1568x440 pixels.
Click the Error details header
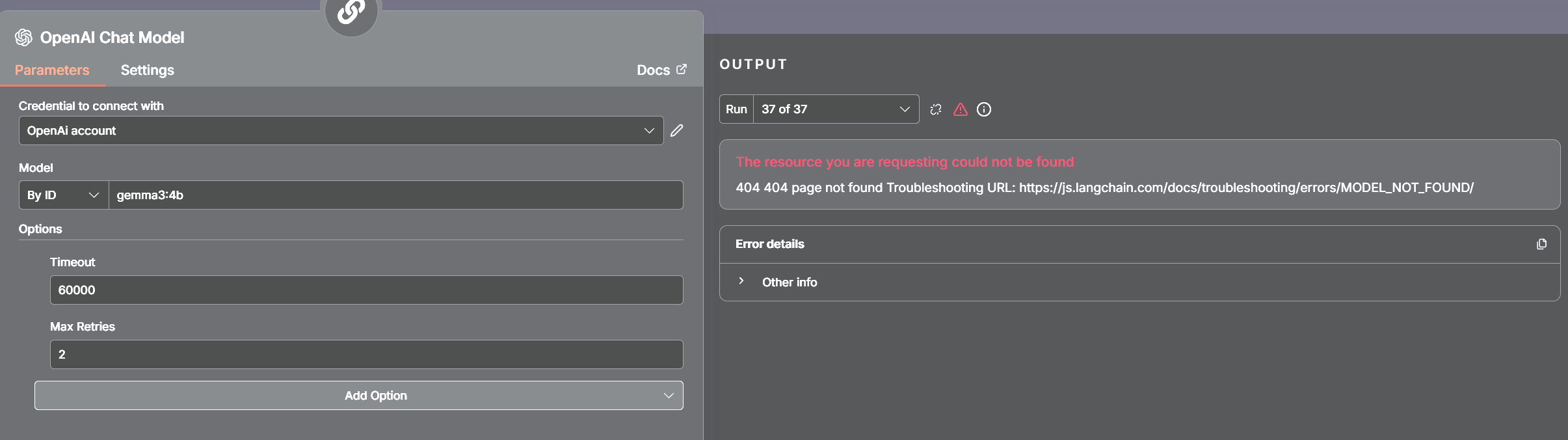coord(770,244)
